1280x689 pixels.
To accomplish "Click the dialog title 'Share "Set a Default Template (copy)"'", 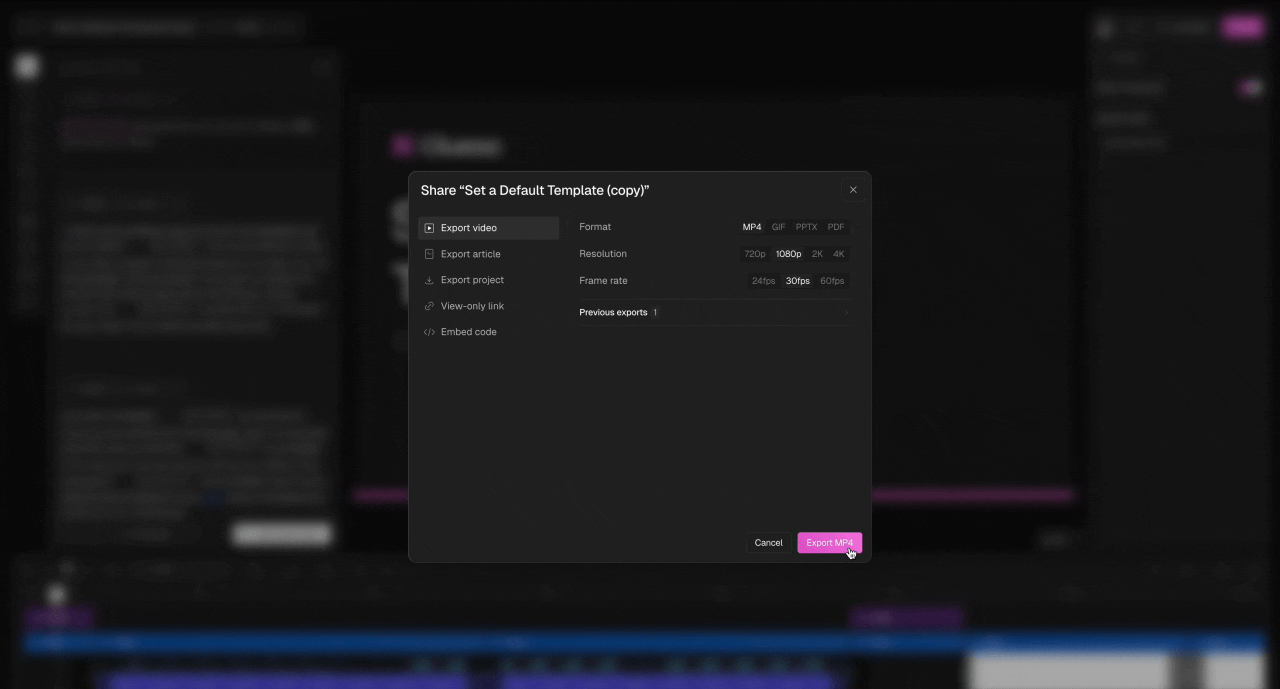I will 535,190.
